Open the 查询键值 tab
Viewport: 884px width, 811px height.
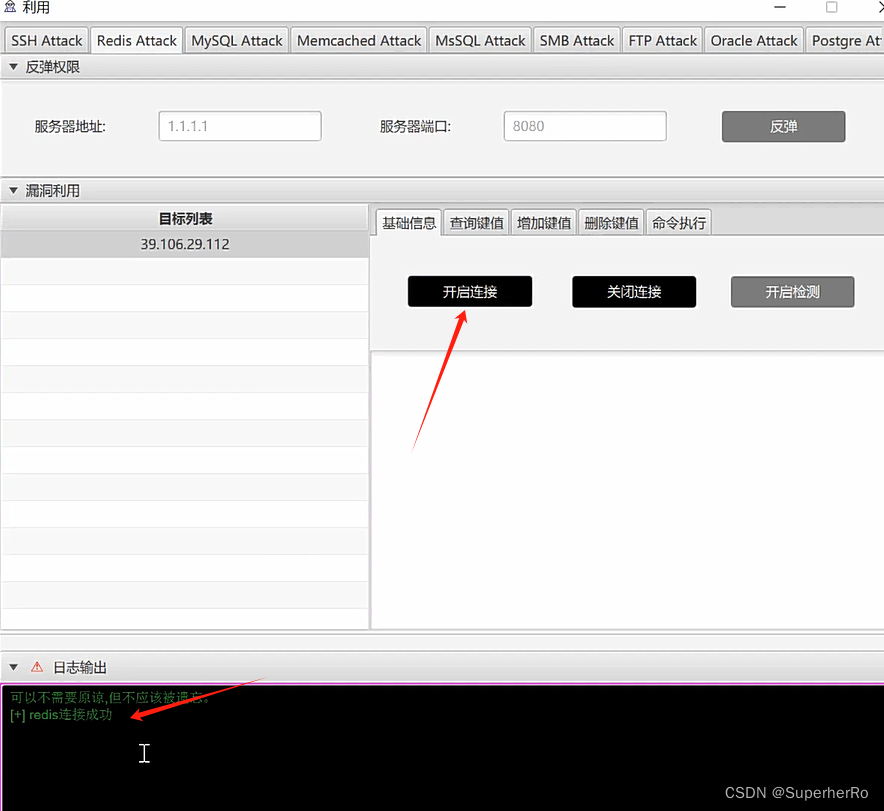pyautogui.click(x=476, y=223)
